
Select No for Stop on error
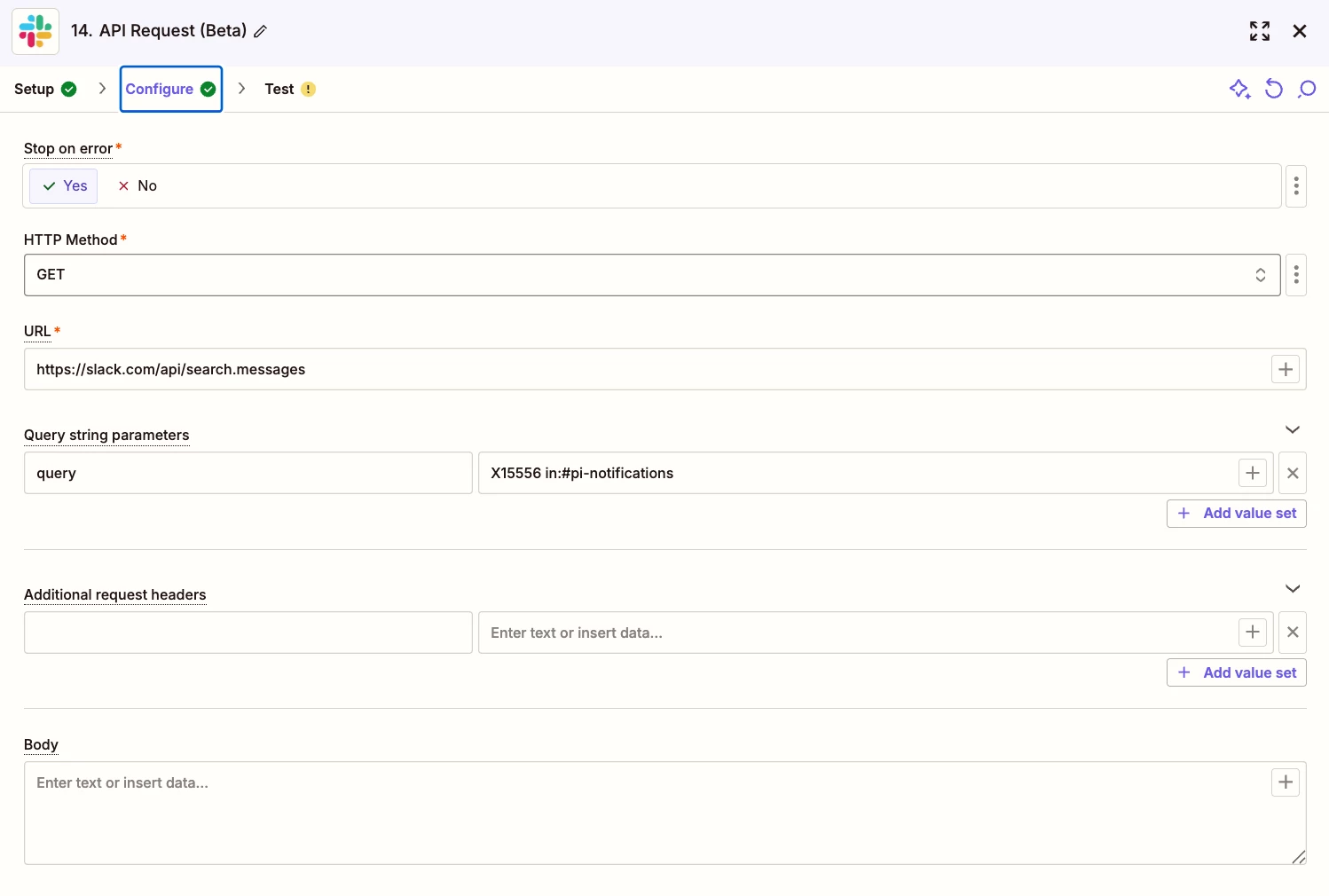click(138, 185)
